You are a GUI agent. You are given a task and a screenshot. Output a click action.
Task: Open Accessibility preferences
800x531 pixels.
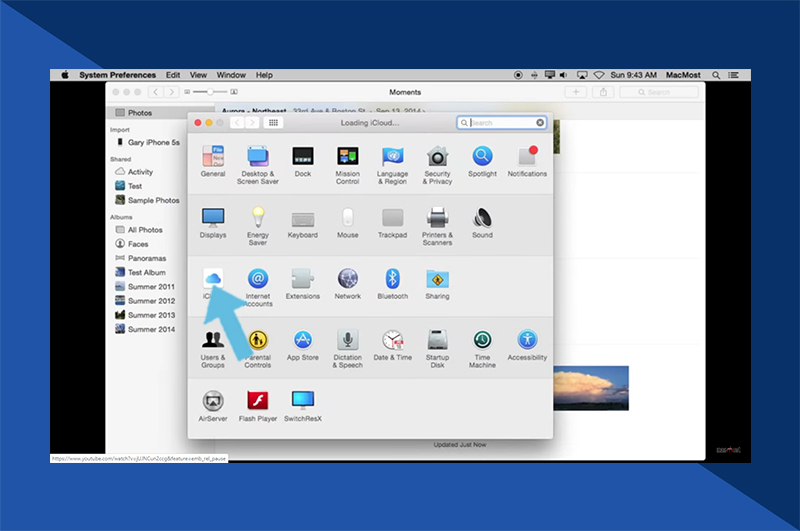tap(527, 345)
